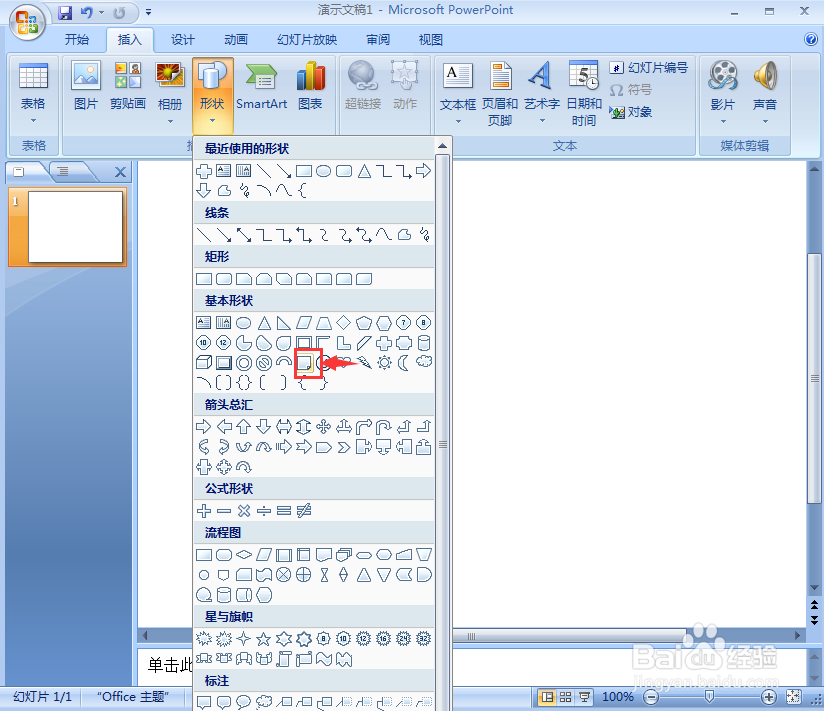
Task: Open the 设计 Design tab
Action: tap(182, 39)
